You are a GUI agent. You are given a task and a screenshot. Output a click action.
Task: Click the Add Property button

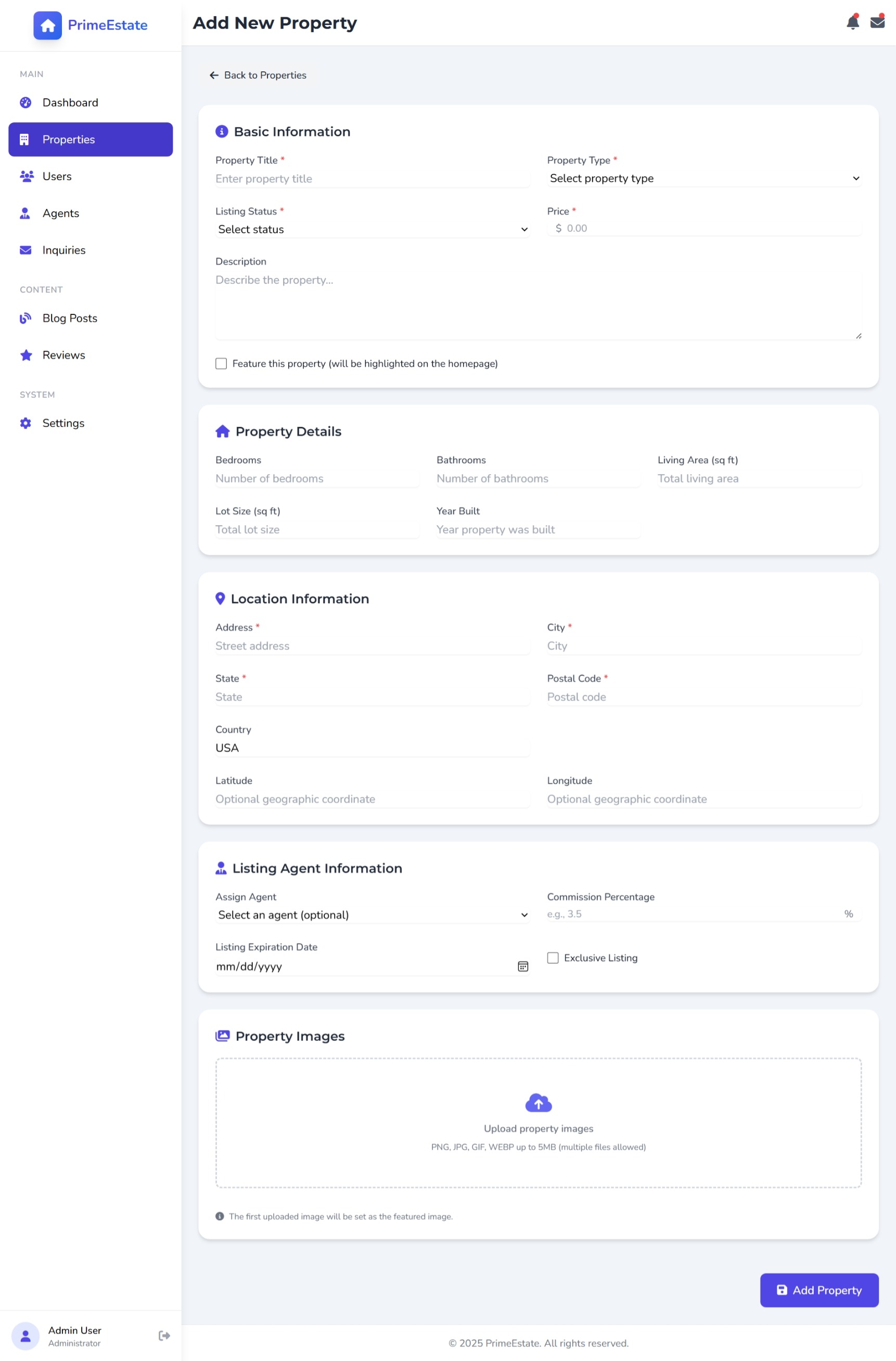point(818,1290)
